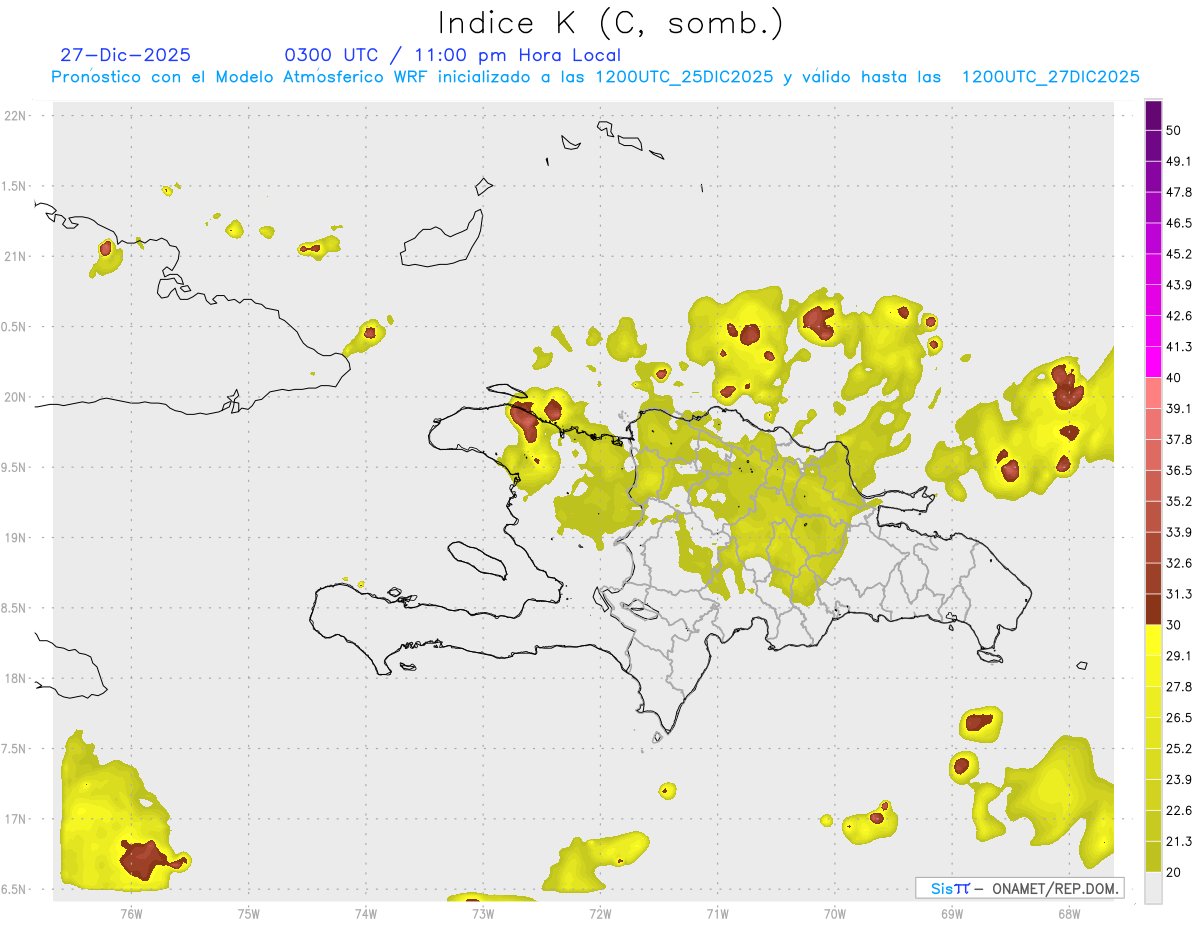Click the "35.2" color scale label

pyautogui.click(x=1179, y=501)
